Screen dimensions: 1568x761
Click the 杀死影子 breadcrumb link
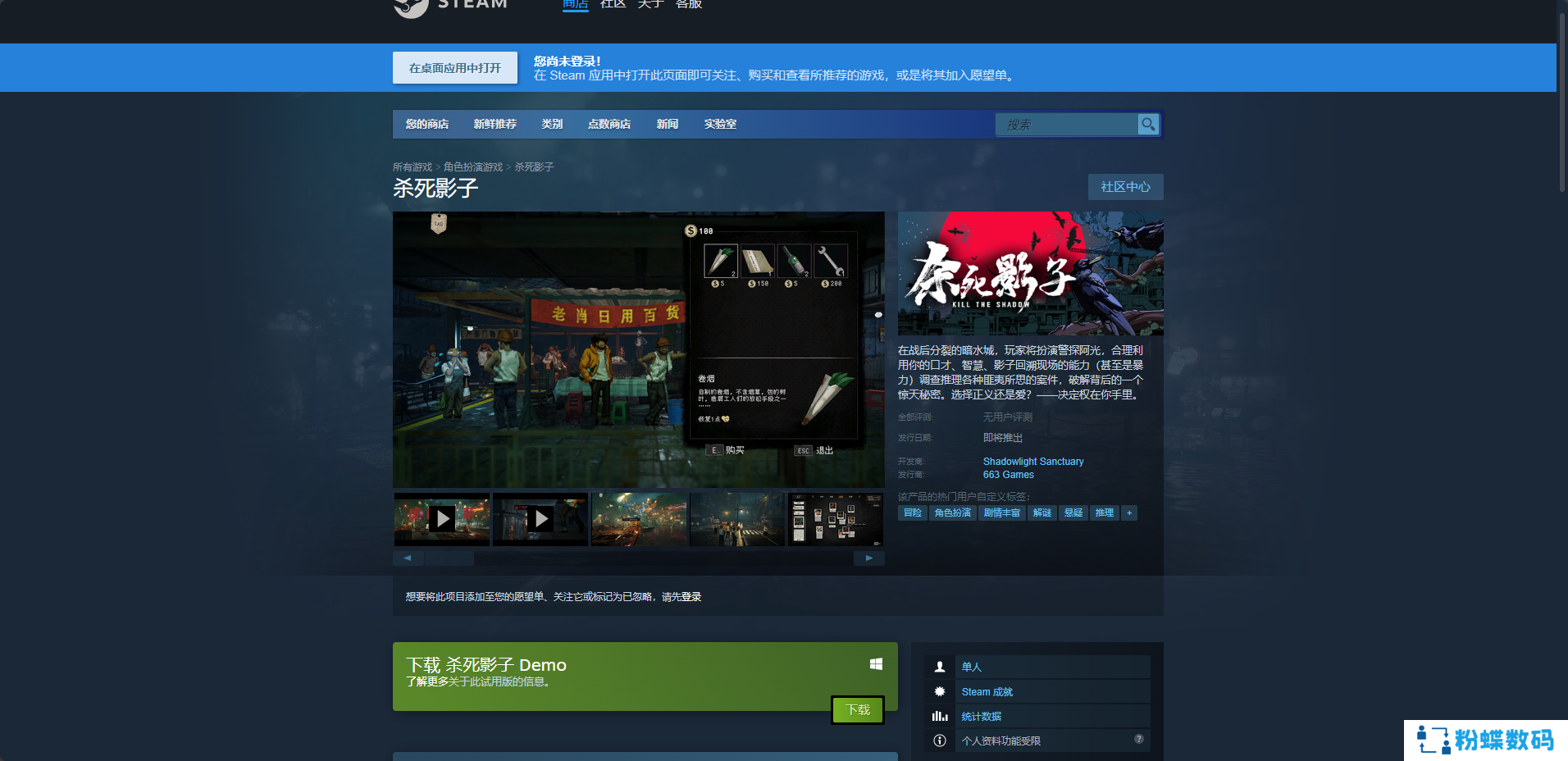(x=534, y=166)
